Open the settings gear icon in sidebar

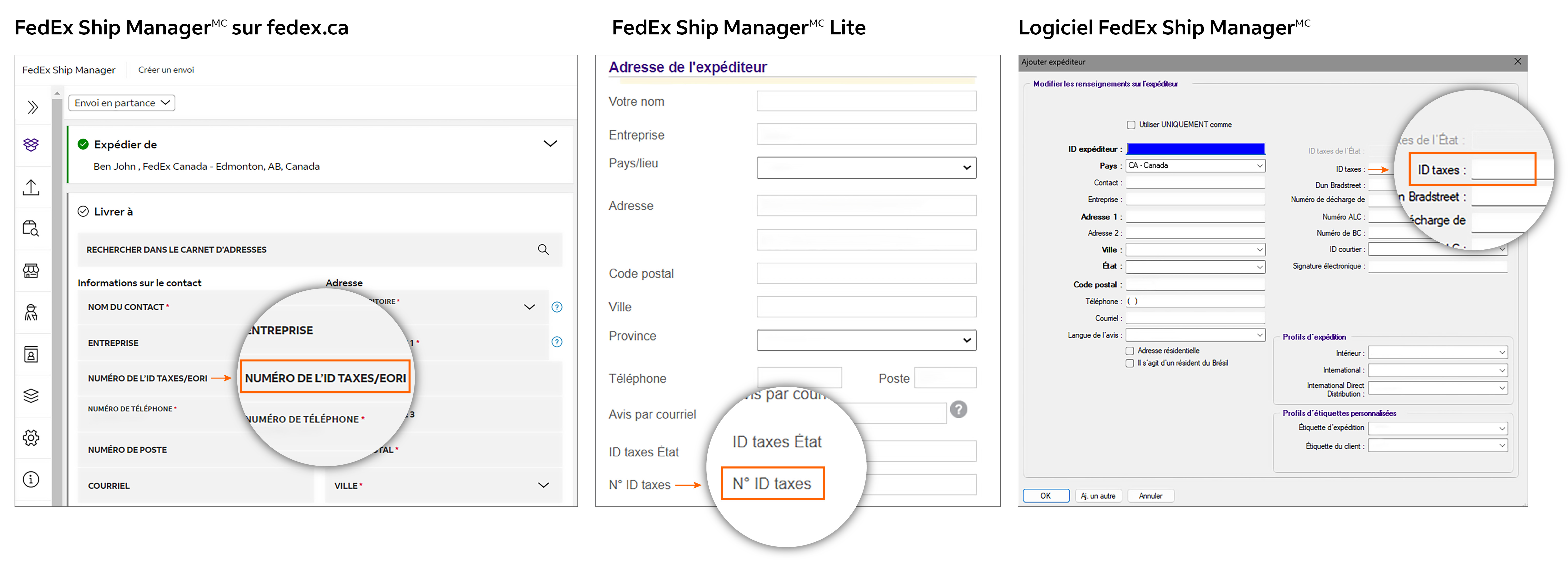[31, 438]
